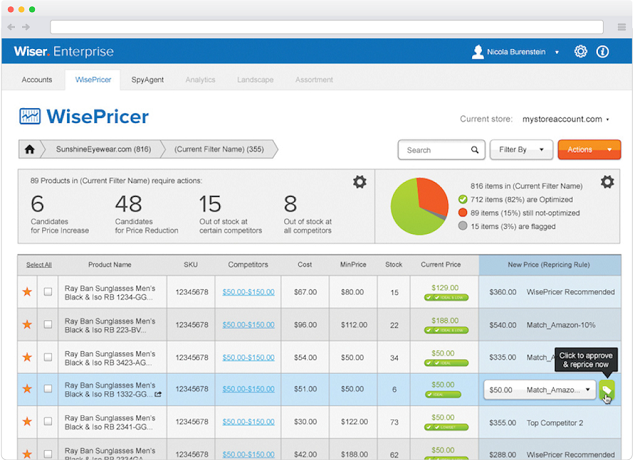Open Match_Amazo repricing rule dropdown
Viewport: 640px width, 460px height.
540,390
